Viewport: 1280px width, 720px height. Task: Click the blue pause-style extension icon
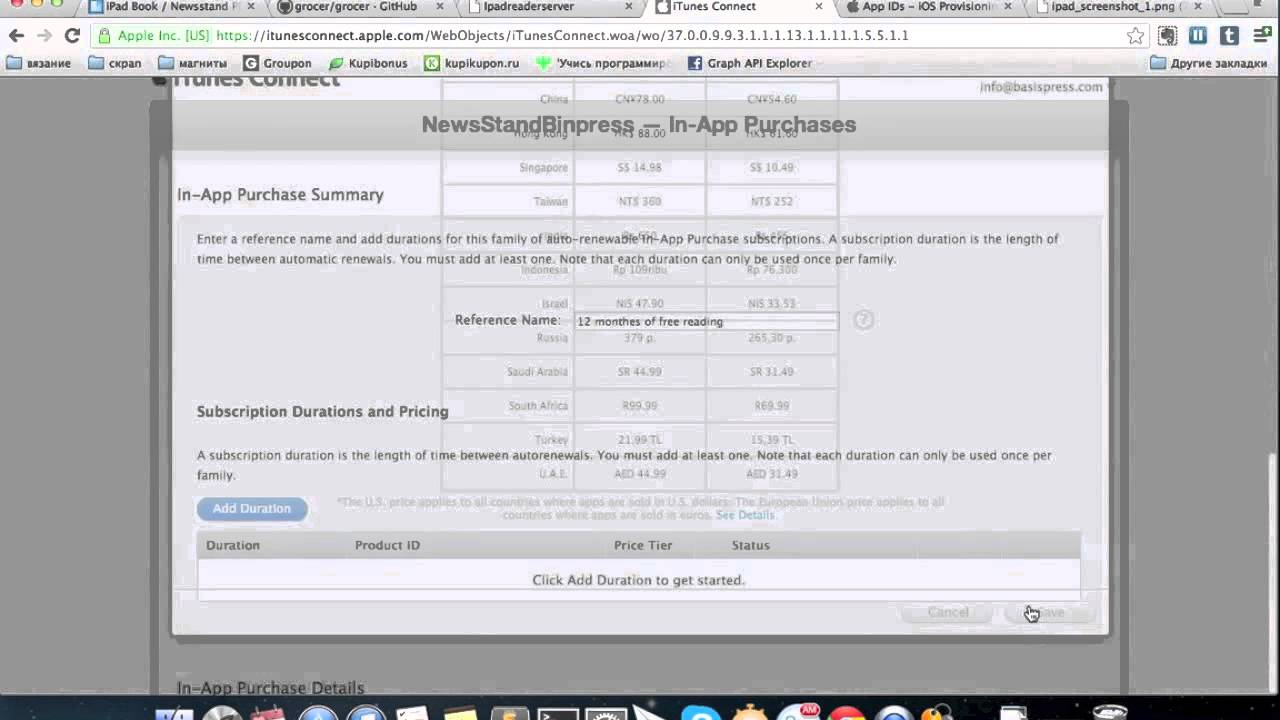click(x=1198, y=35)
